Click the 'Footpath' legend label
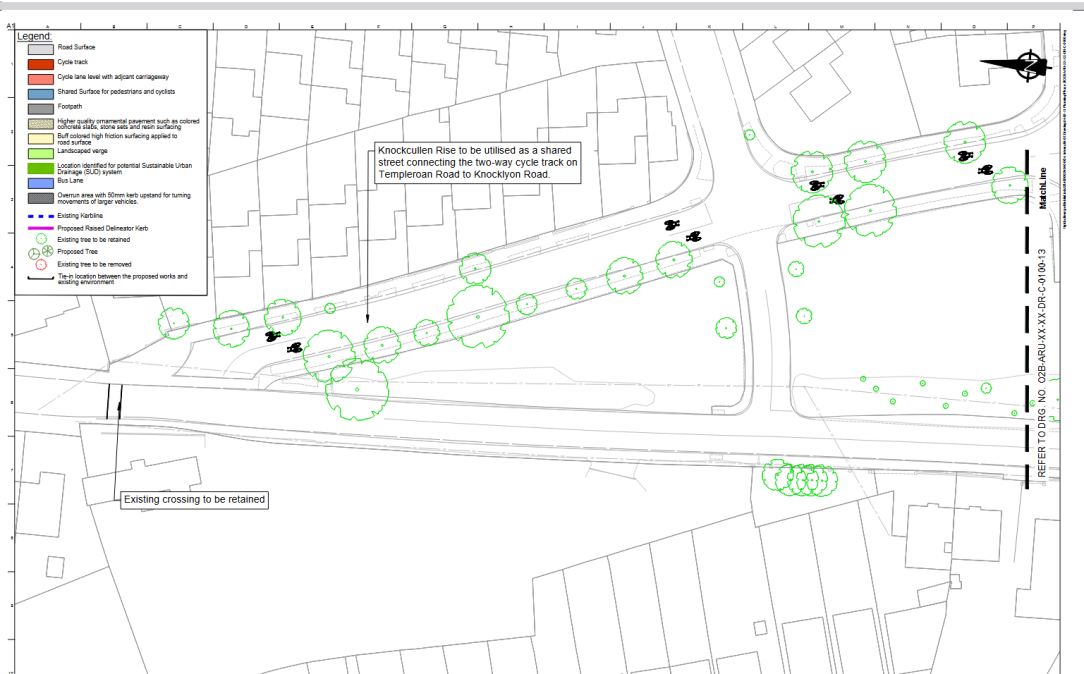 (70, 106)
